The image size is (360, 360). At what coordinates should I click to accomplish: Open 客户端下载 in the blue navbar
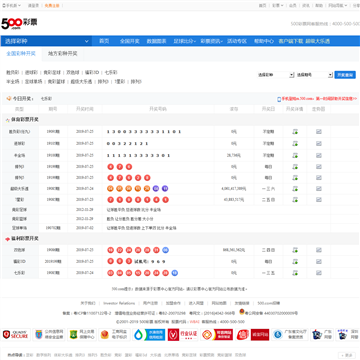pos(291,41)
